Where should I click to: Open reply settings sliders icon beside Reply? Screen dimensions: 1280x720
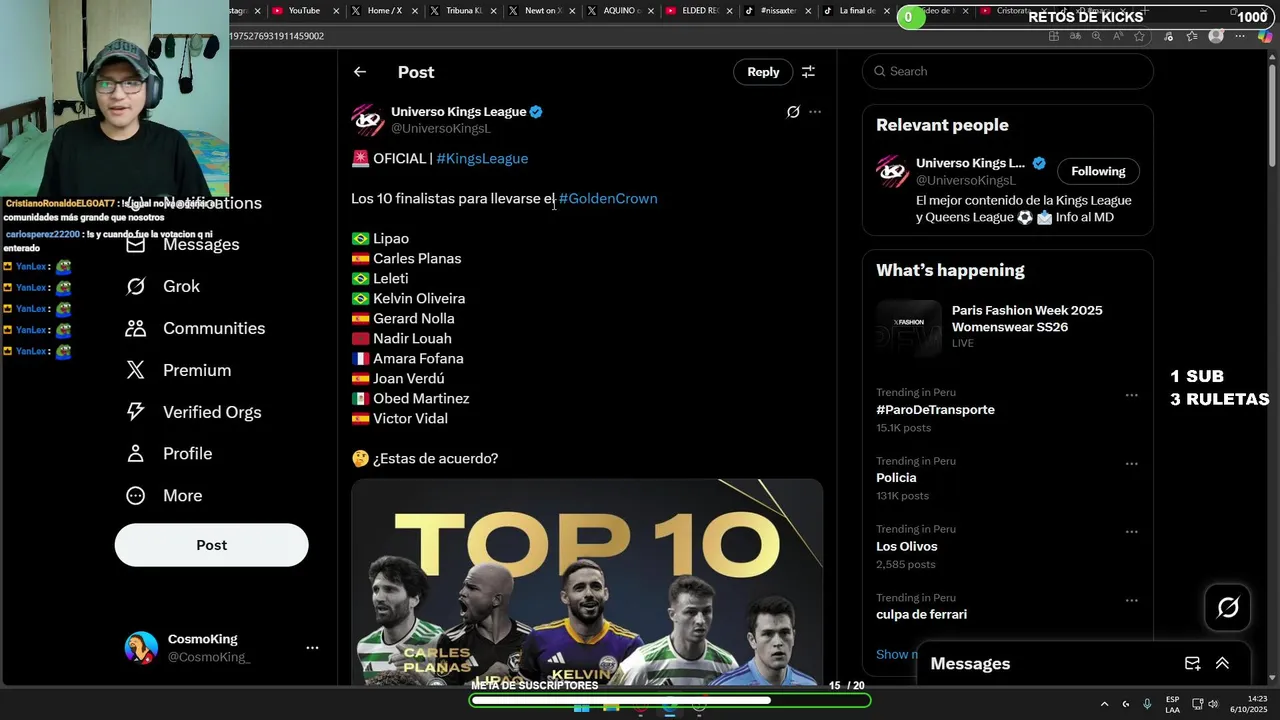(x=808, y=72)
